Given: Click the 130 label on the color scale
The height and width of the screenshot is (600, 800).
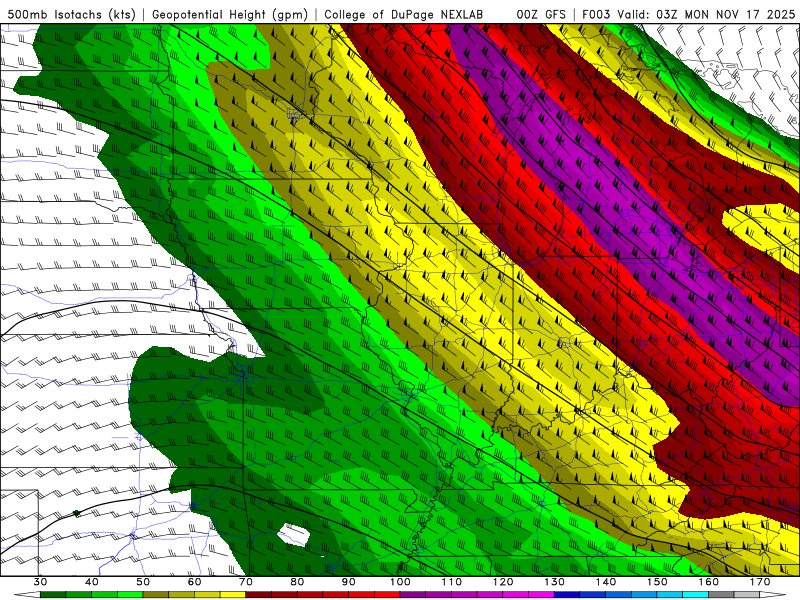Looking at the screenshot, I should tap(554, 582).
